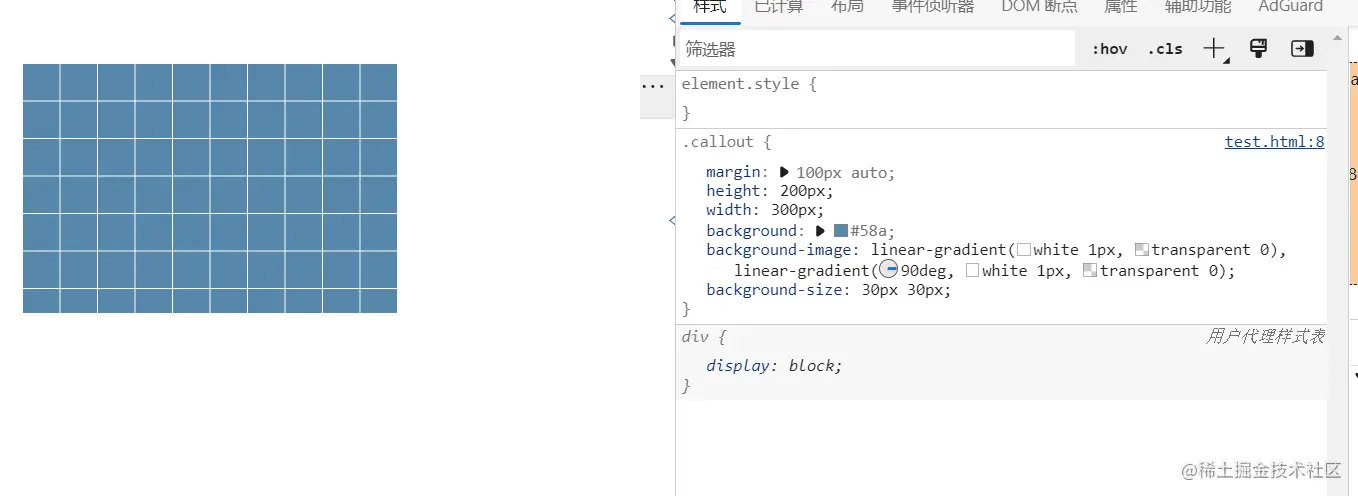Toggle the .cls class editor
The height and width of the screenshot is (496, 1358).
click(x=1165, y=49)
